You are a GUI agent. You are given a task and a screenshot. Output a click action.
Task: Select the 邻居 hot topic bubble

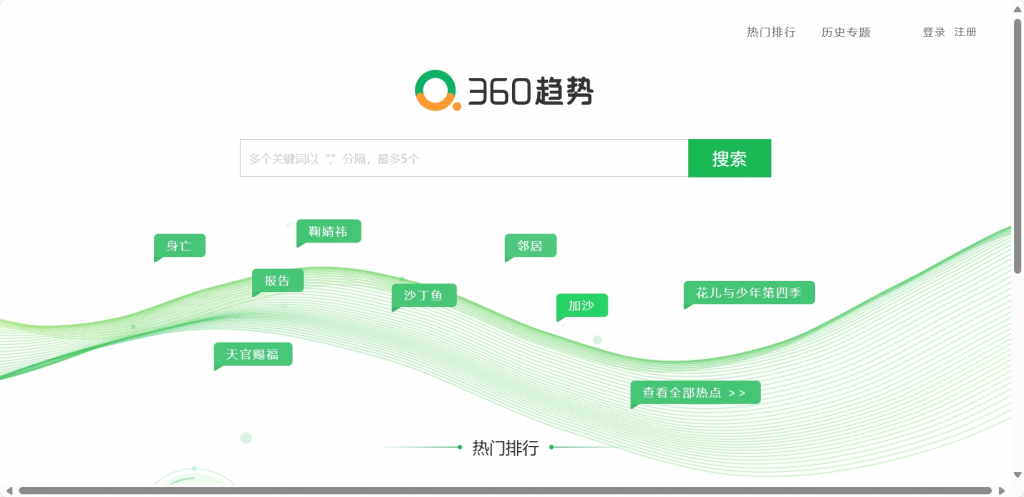(x=530, y=246)
